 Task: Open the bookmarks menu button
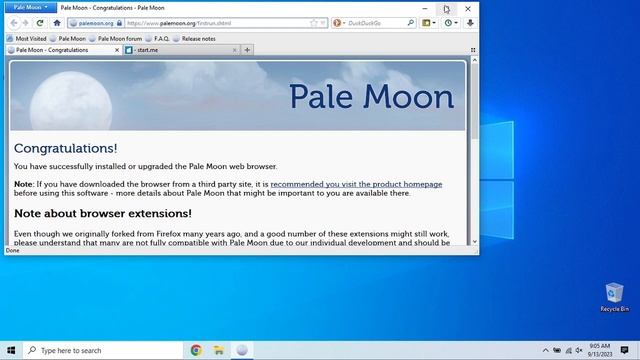[x=429, y=23]
